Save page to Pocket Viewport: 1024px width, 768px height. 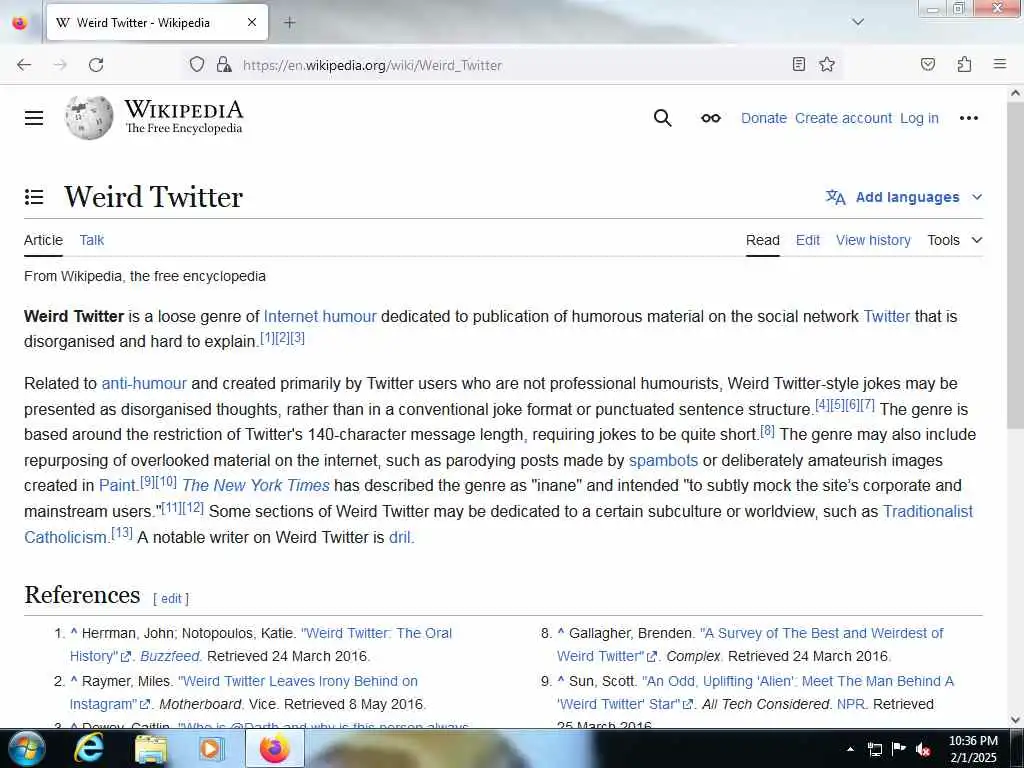928,64
